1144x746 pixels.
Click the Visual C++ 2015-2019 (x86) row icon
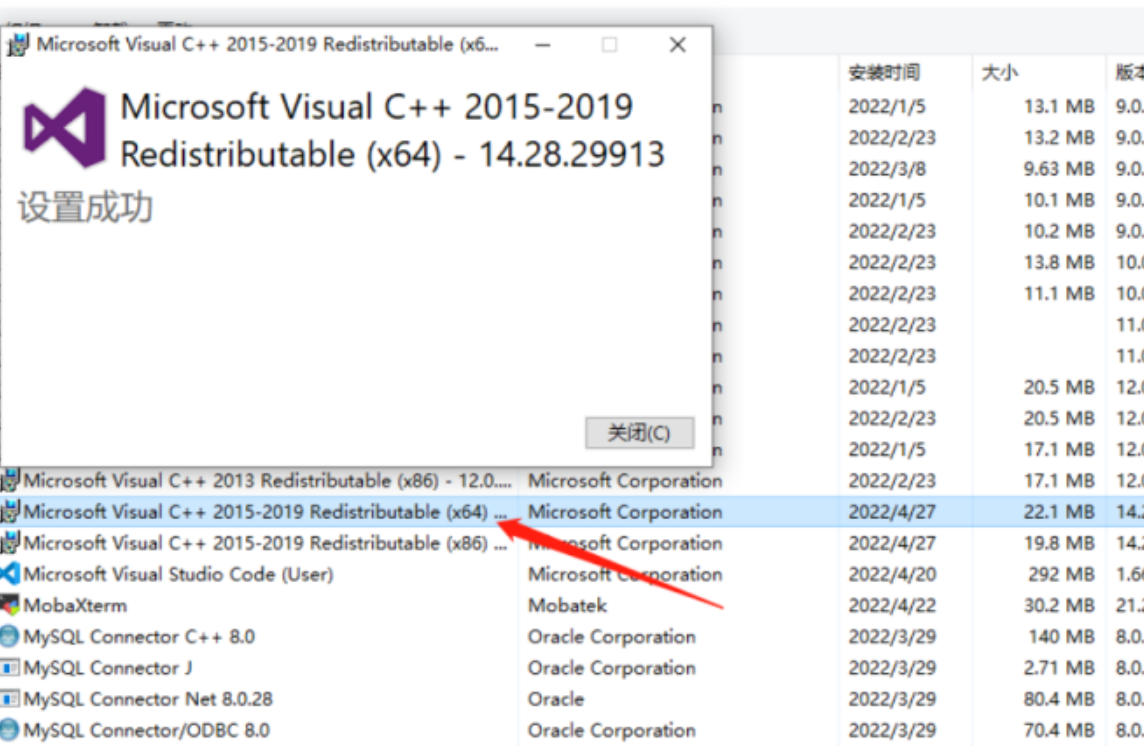tap(11, 543)
